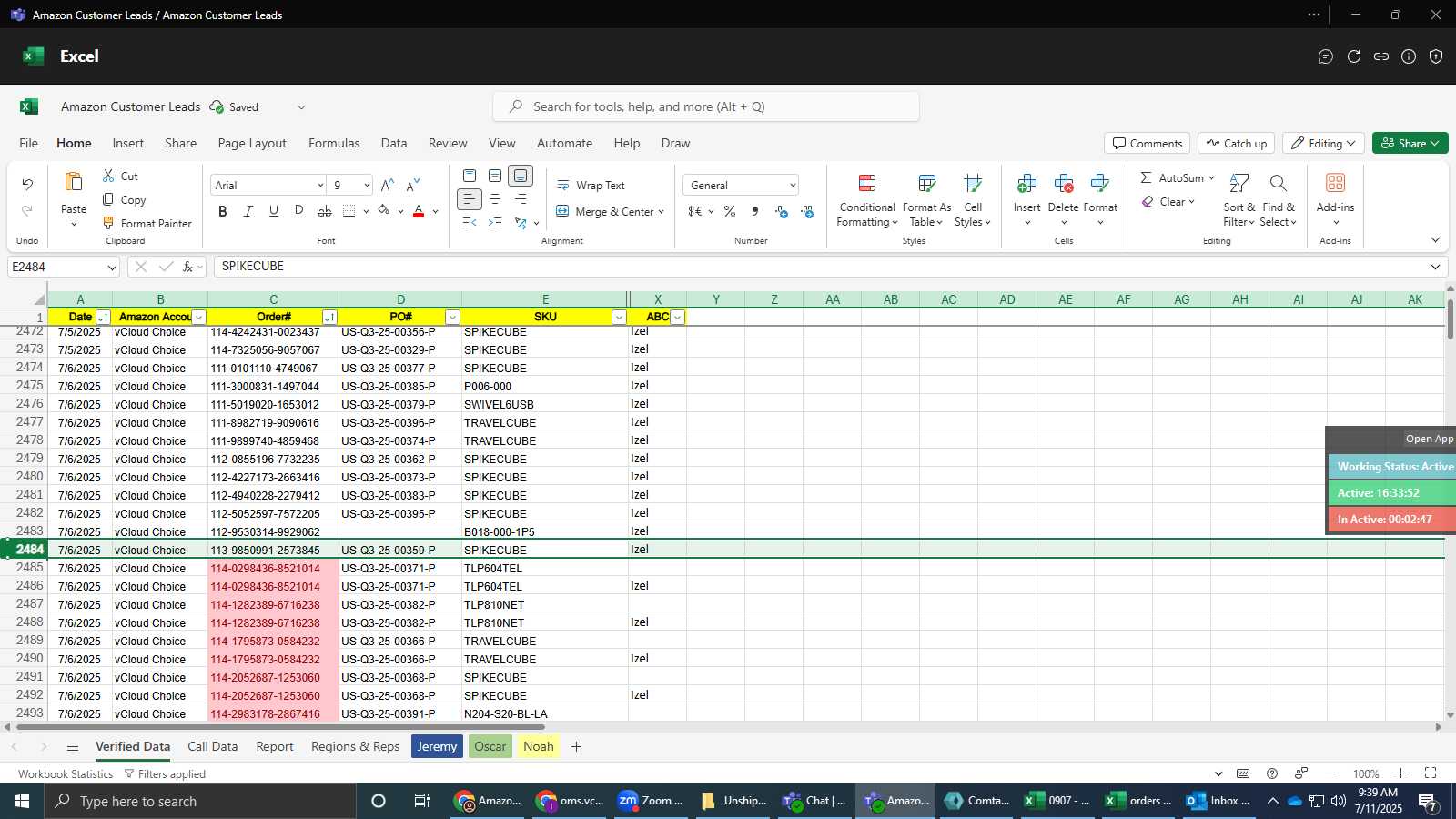Click the green Share button
The height and width of the screenshot is (819, 1456).
tap(1410, 143)
